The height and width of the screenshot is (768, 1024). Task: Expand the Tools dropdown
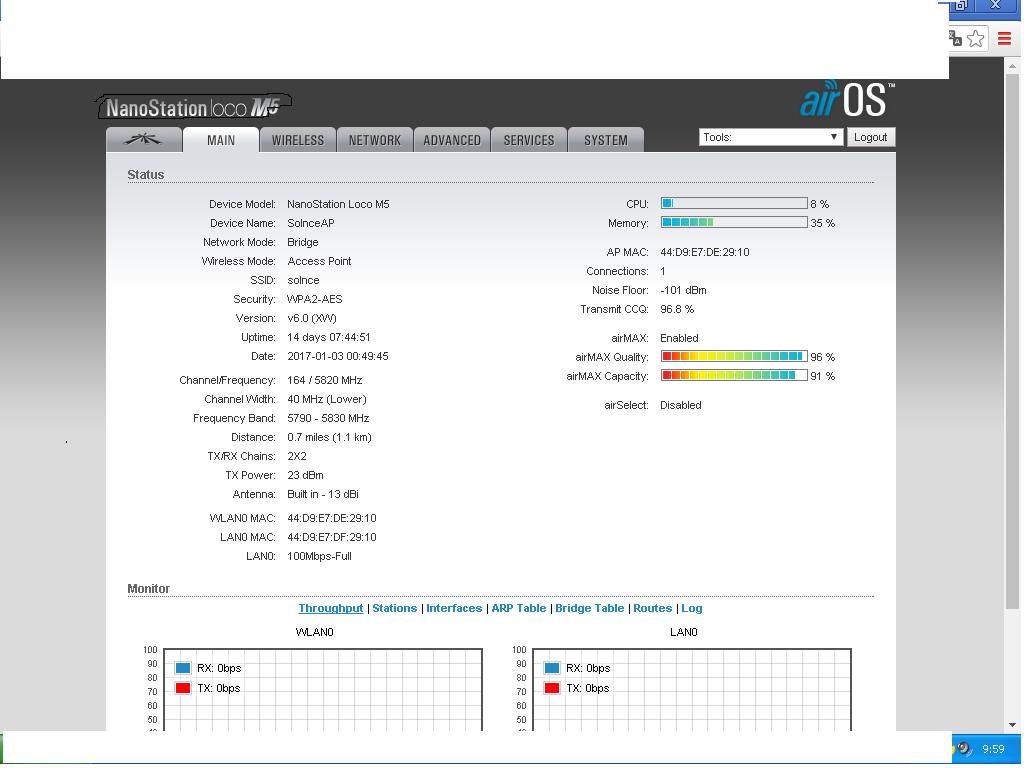771,137
